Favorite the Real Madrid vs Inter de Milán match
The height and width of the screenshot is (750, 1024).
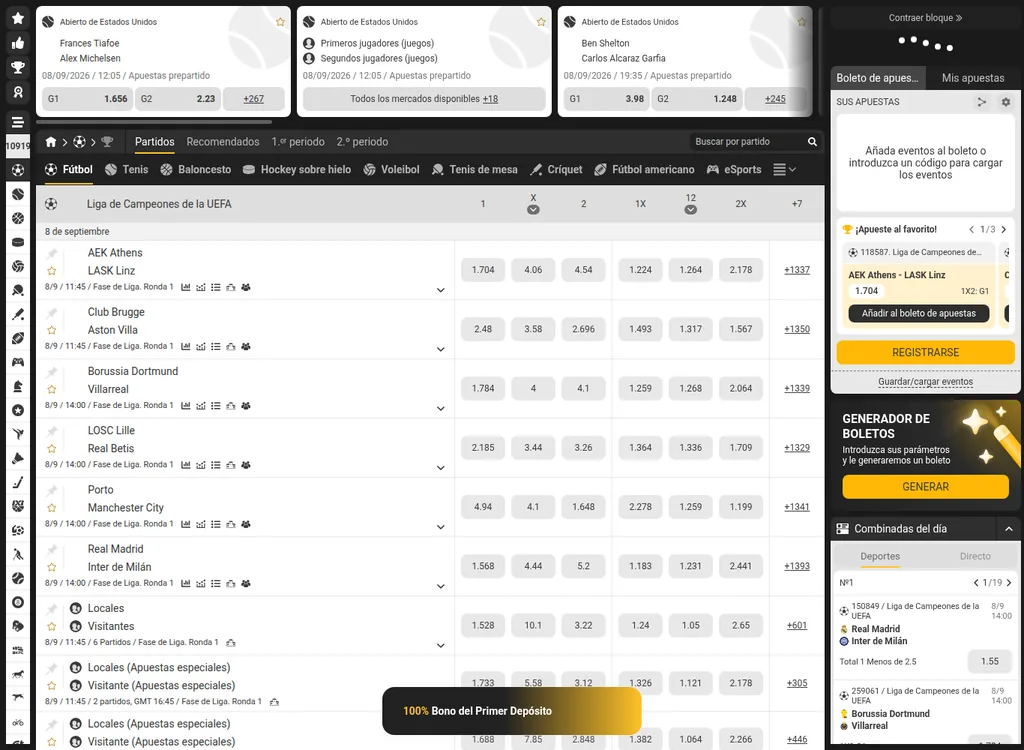pyautogui.click(x=52, y=567)
